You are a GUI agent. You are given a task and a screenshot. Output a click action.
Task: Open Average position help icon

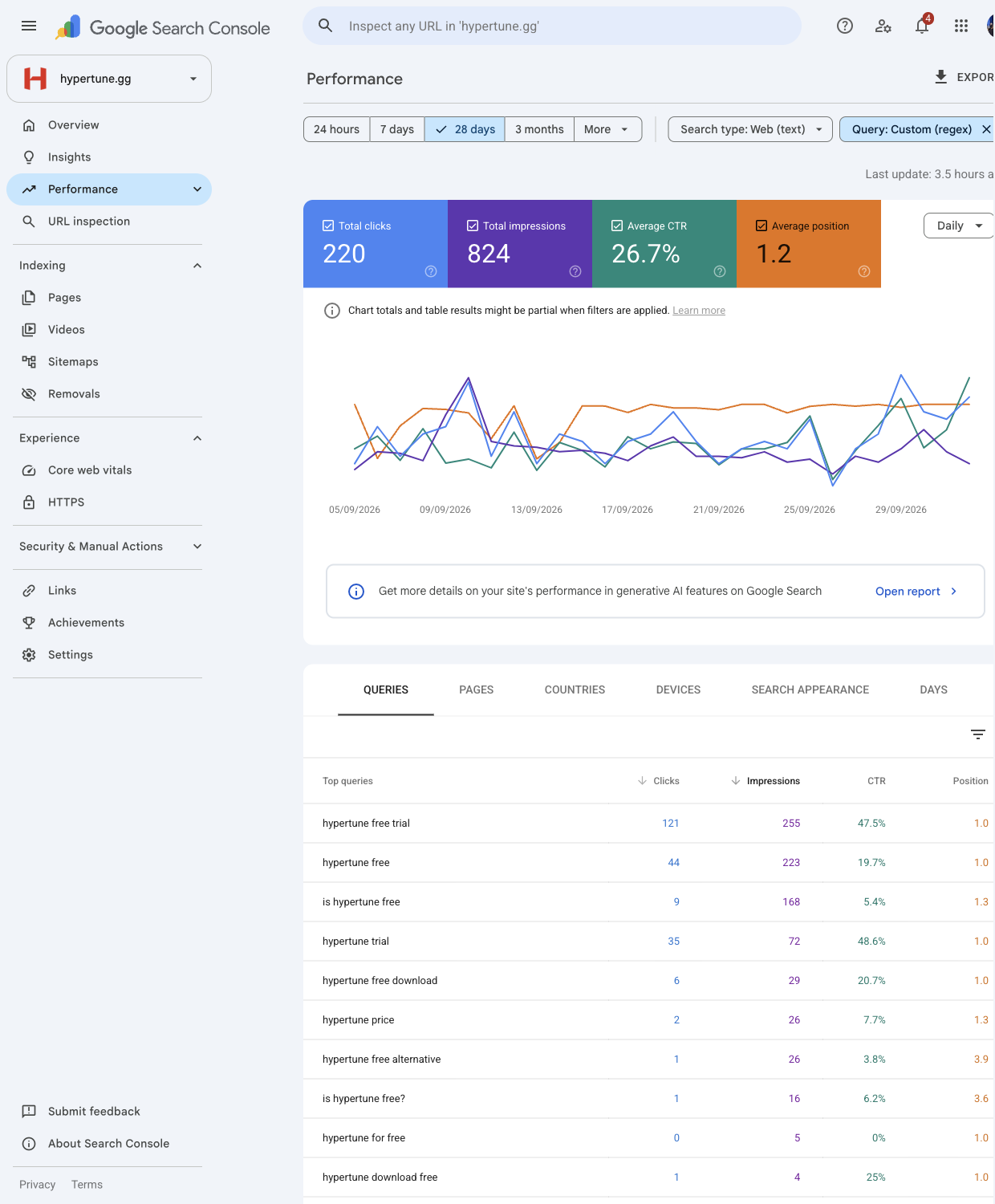[864, 271]
